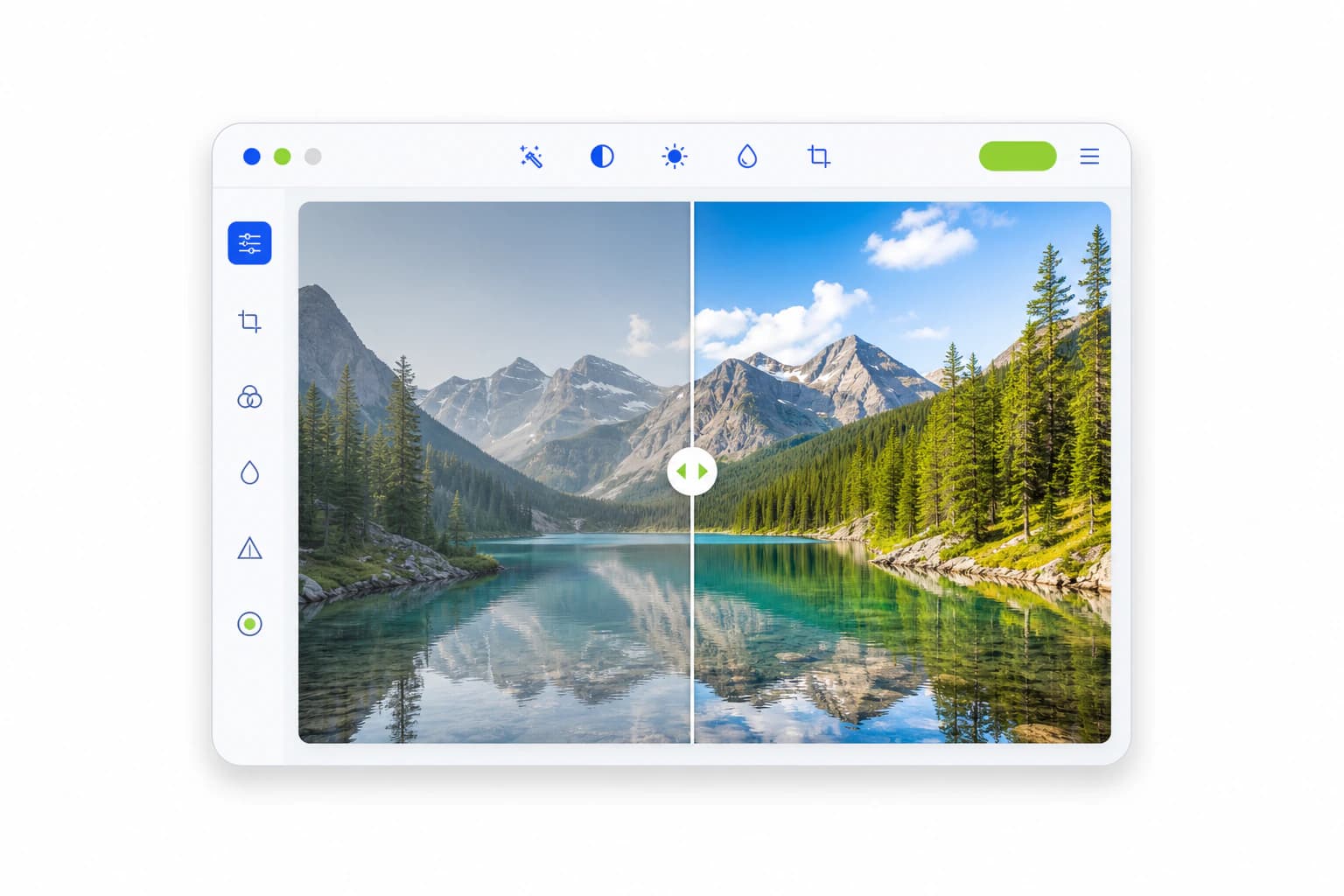Viewport: 1344px width, 896px height.
Task: Choose the brightness sun icon
Action: tap(674, 157)
